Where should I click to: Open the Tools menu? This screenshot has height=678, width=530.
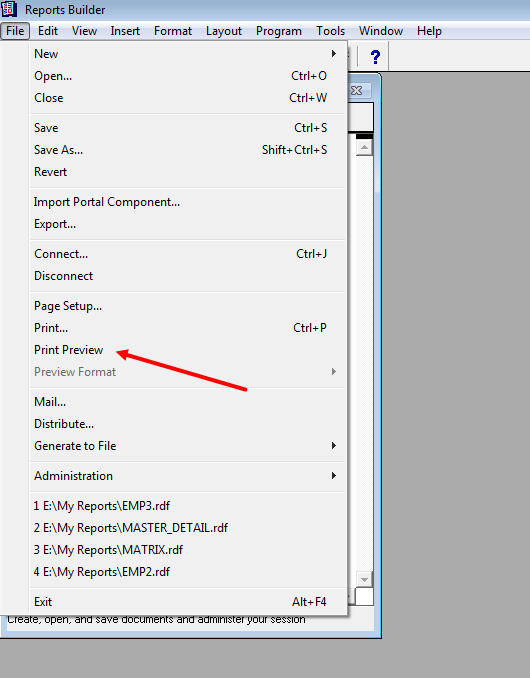click(x=330, y=31)
